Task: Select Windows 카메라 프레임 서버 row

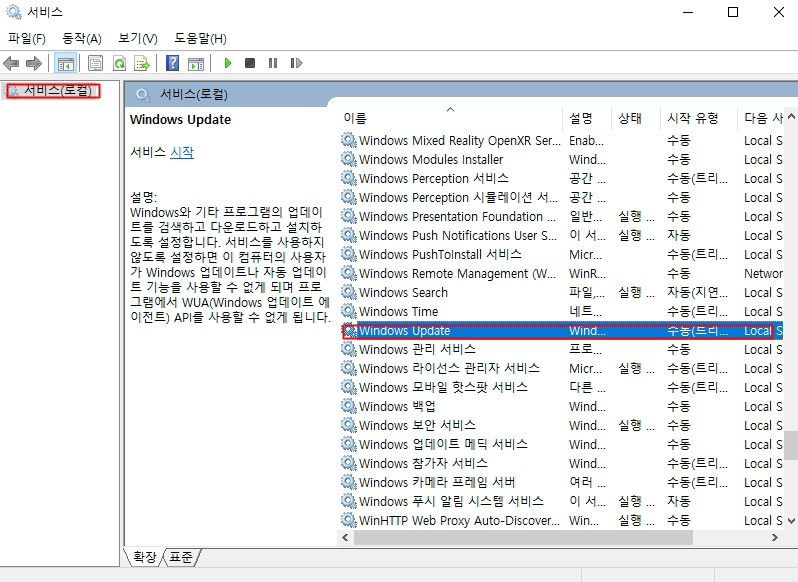Action: click(x=560, y=482)
